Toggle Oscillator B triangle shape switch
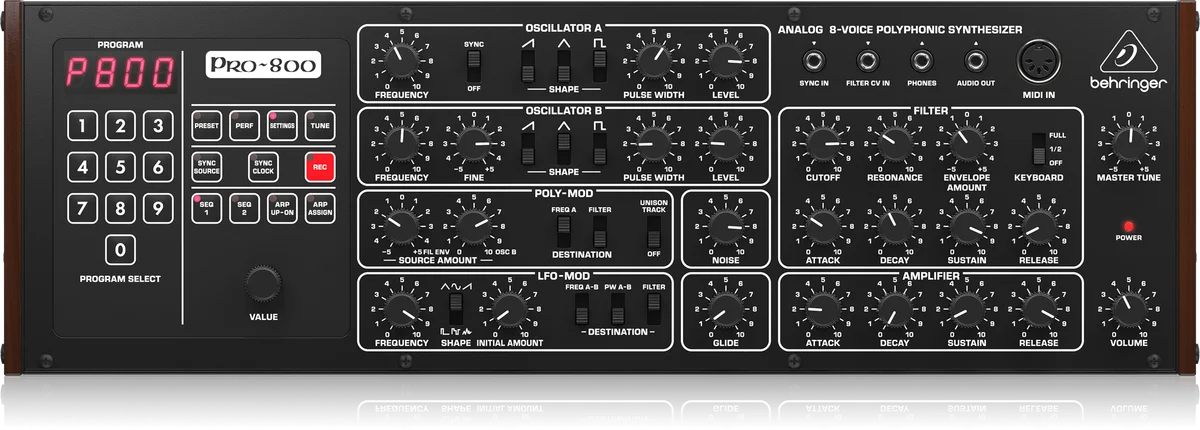This screenshot has height=430, width=1200. [x=563, y=149]
